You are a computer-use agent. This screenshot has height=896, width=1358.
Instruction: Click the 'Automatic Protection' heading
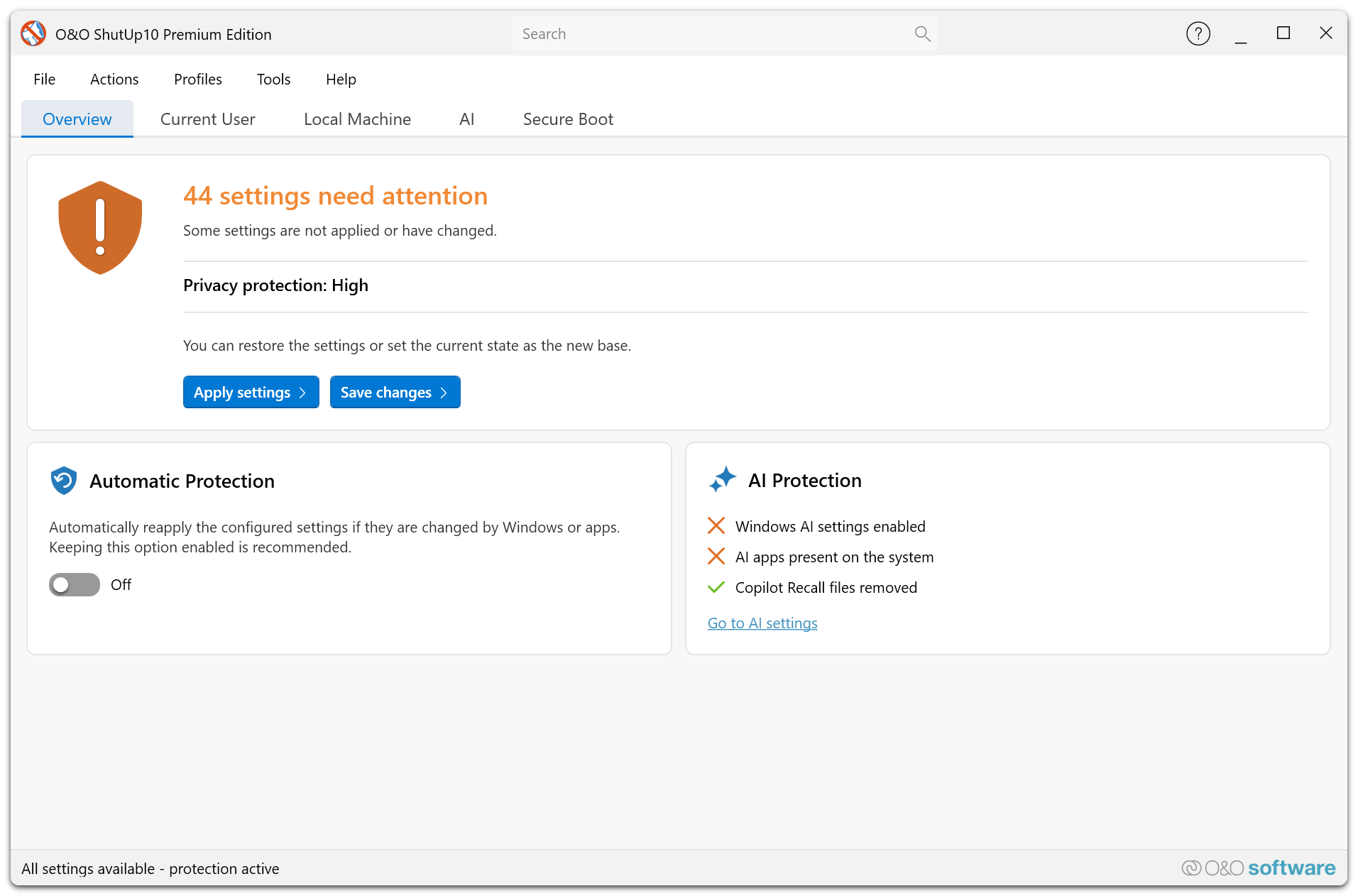(182, 481)
